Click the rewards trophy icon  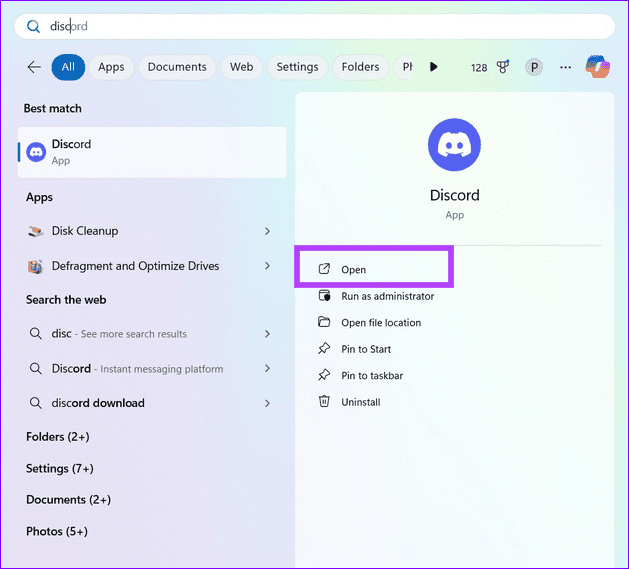coord(503,67)
